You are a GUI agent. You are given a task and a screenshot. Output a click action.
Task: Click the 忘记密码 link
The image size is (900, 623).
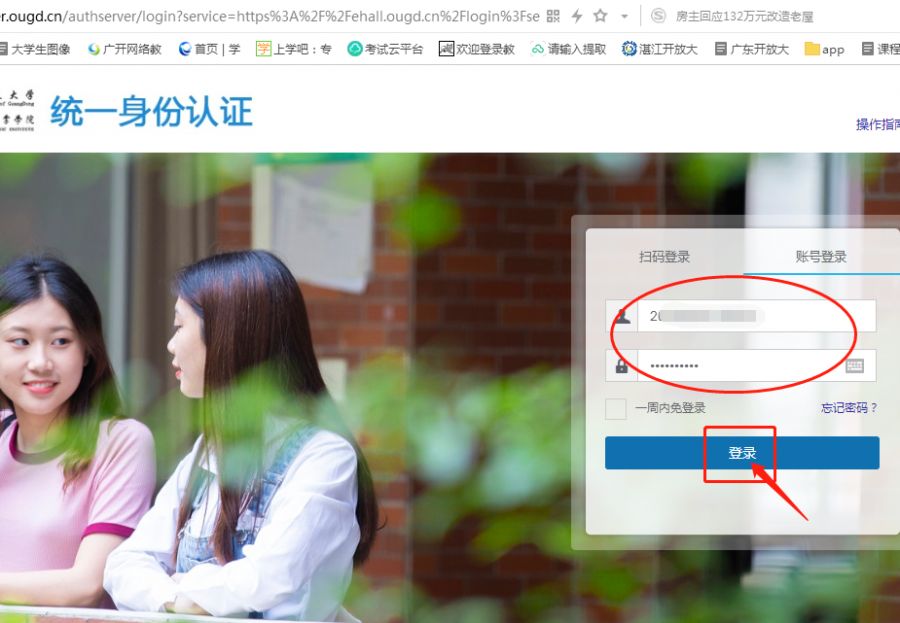pos(848,408)
